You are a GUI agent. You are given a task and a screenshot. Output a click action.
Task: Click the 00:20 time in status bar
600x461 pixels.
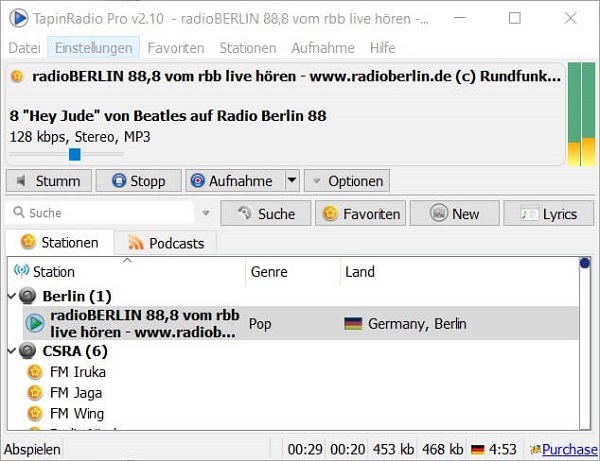[x=347, y=449]
